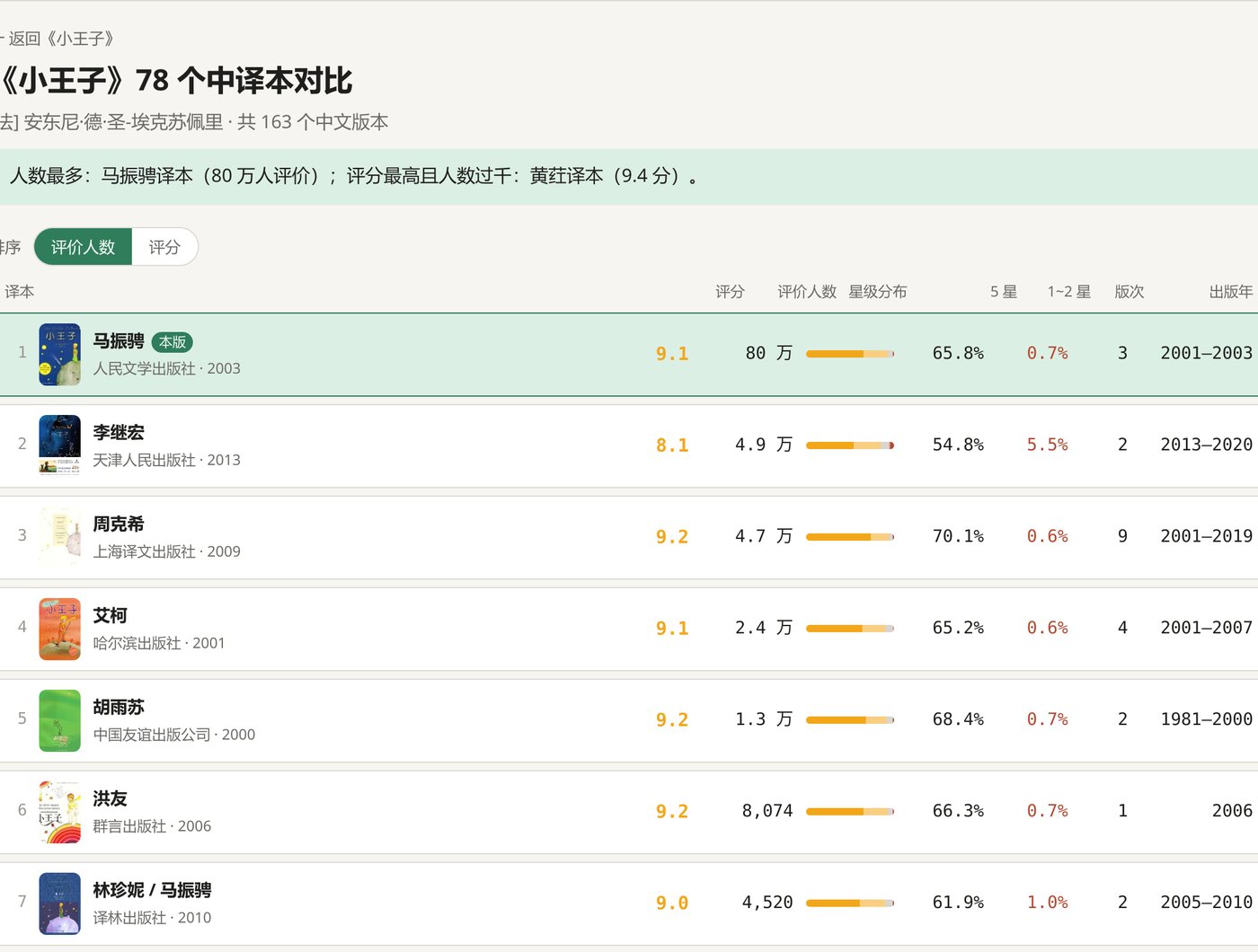Select the 1~2 星 column header
Image resolution: width=1258 pixels, height=952 pixels.
click(x=1069, y=292)
